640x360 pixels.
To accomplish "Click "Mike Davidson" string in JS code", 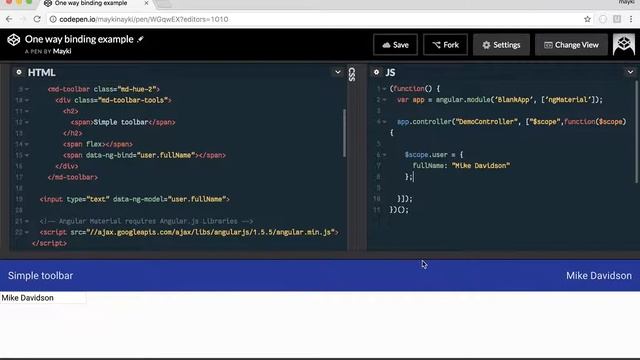I will point(481,166).
